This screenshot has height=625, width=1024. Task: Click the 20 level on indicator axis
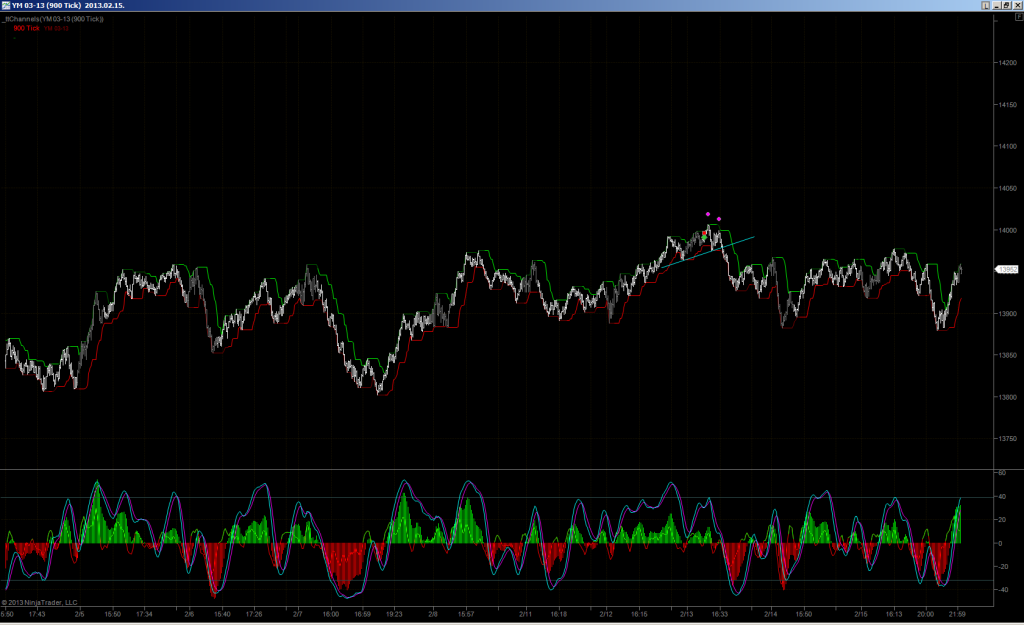[x=1002, y=520]
